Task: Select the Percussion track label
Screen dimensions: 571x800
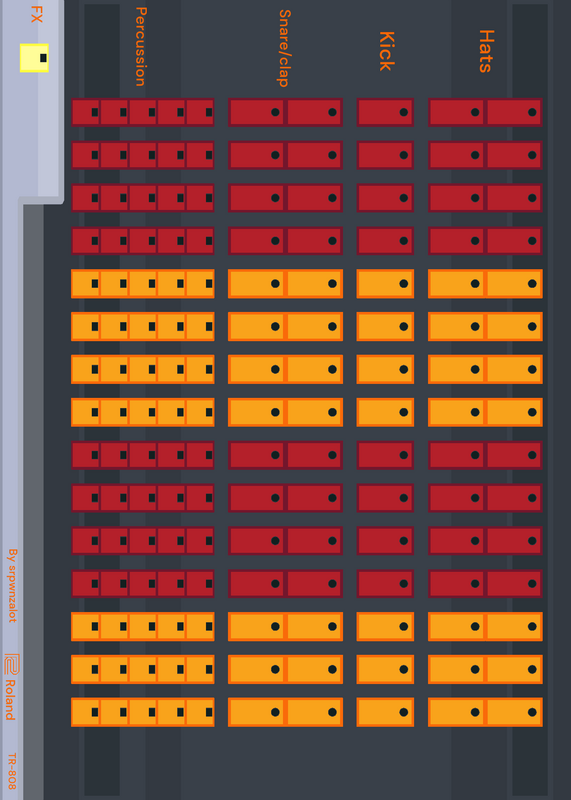Action: pyautogui.click(x=141, y=46)
